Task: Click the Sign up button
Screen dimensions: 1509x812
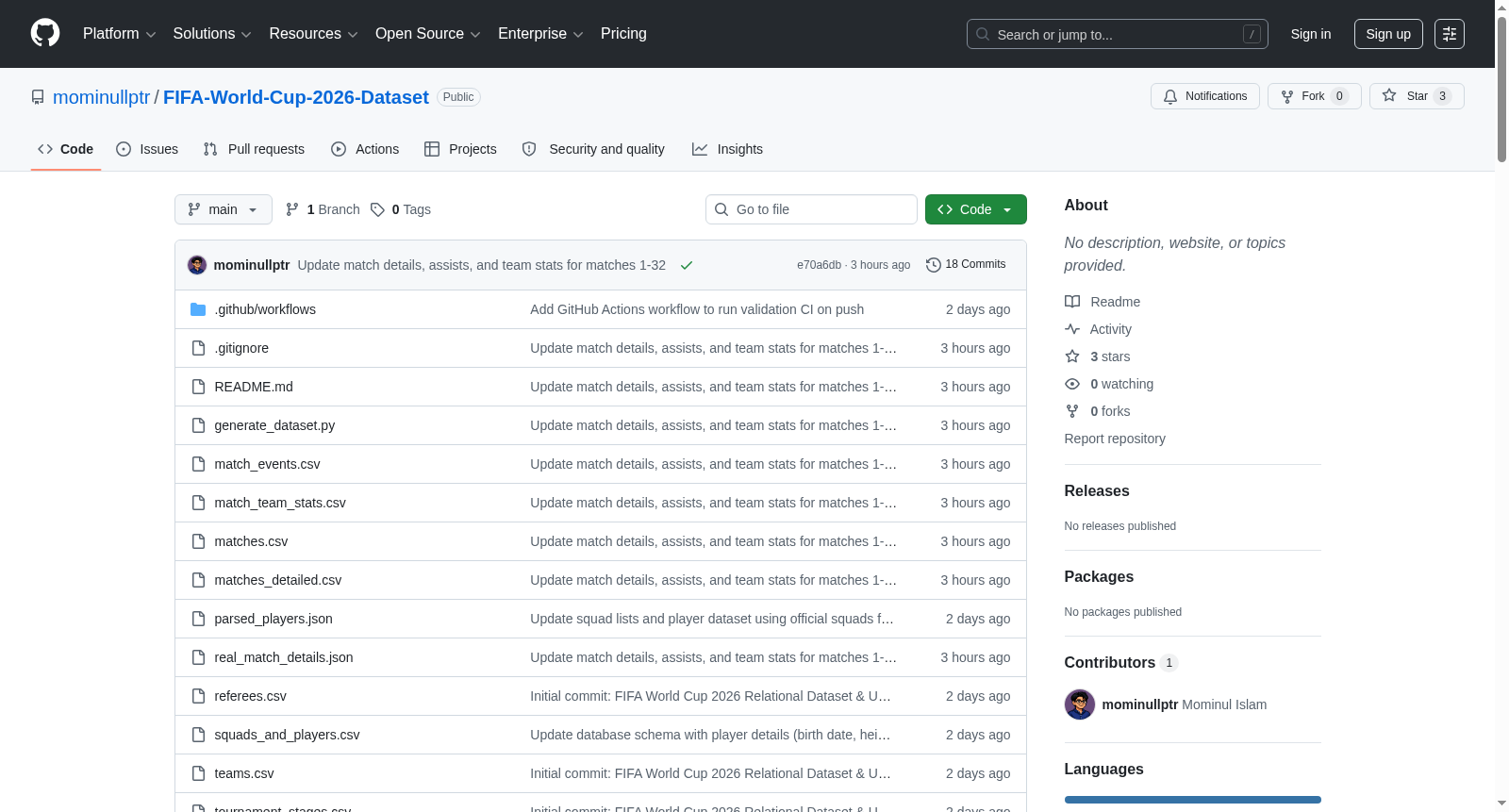Action: coord(1388,34)
